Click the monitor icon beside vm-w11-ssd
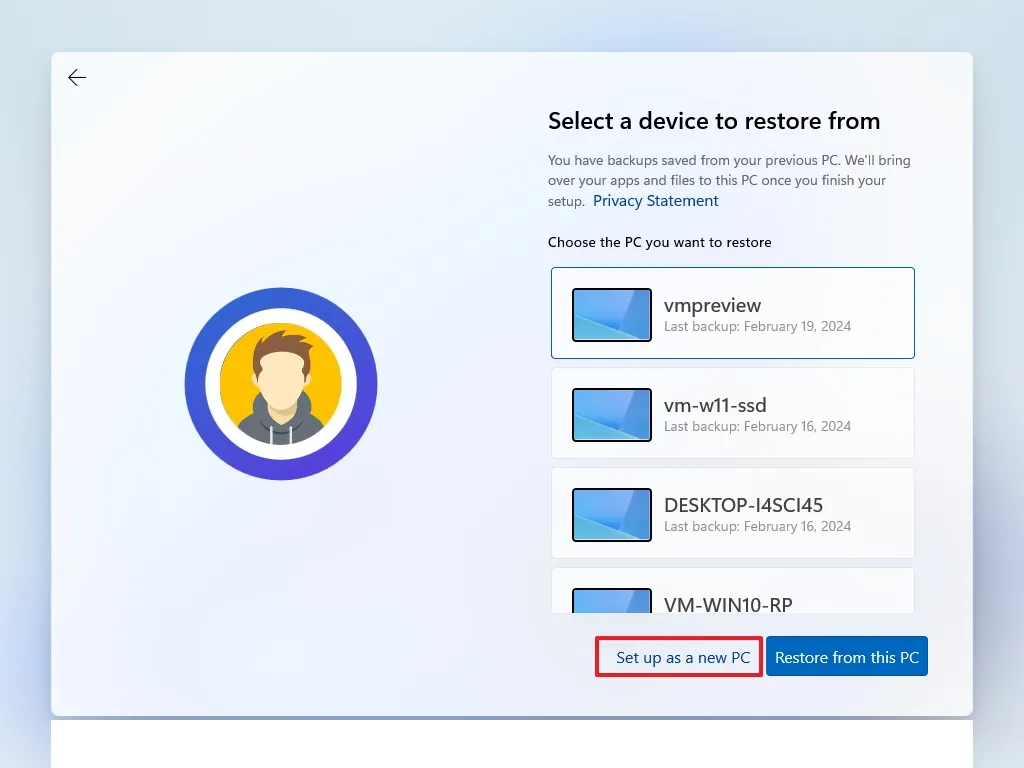 611,413
